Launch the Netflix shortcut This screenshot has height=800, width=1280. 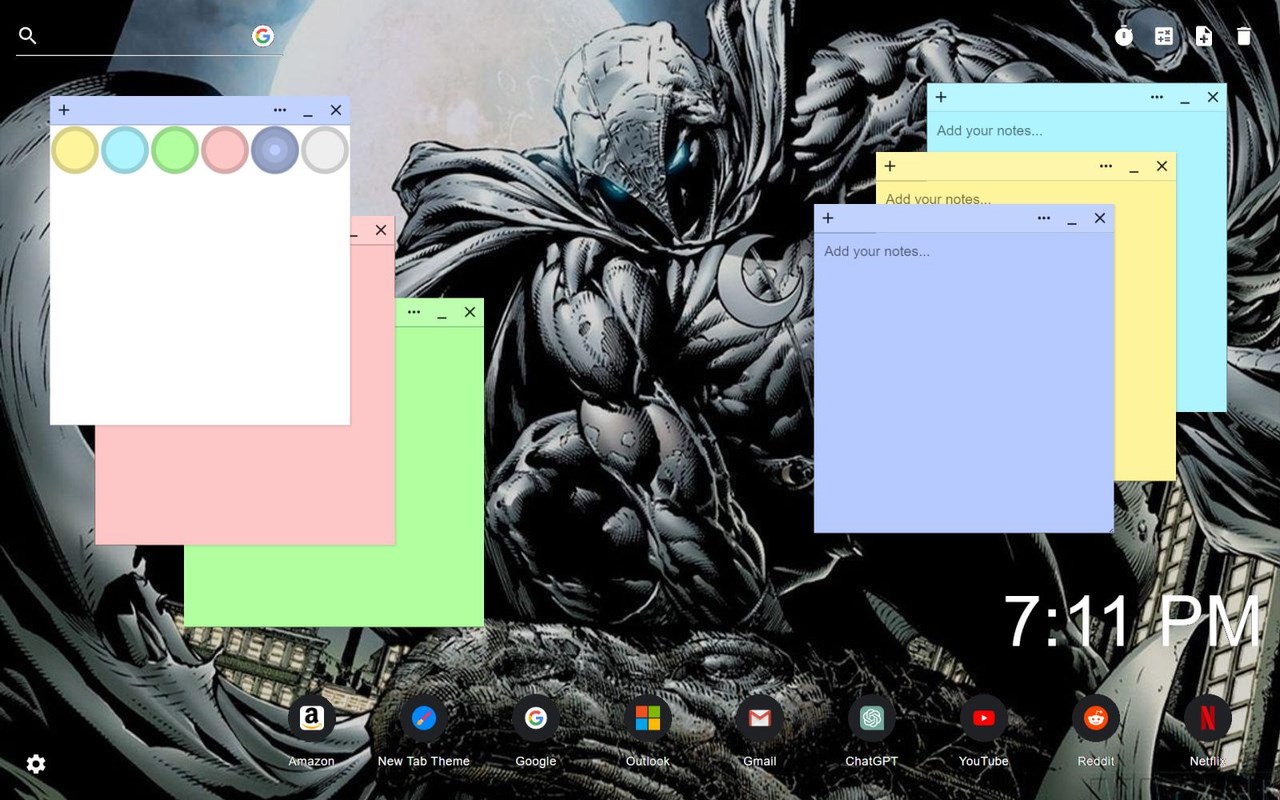point(1208,718)
